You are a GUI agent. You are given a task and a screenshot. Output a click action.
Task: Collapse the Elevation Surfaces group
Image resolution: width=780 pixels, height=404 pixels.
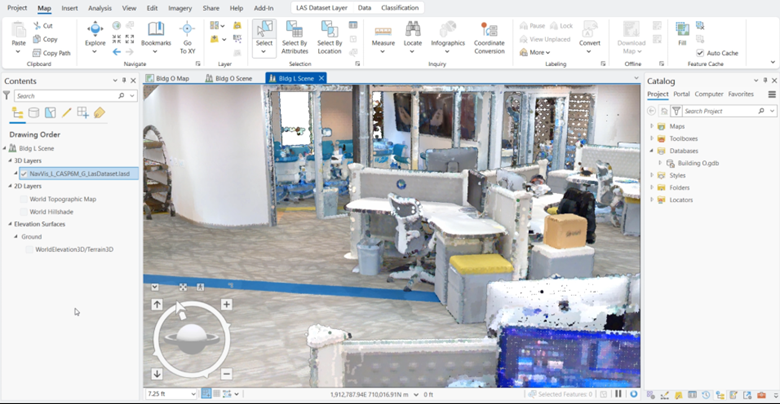click(10, 224)
